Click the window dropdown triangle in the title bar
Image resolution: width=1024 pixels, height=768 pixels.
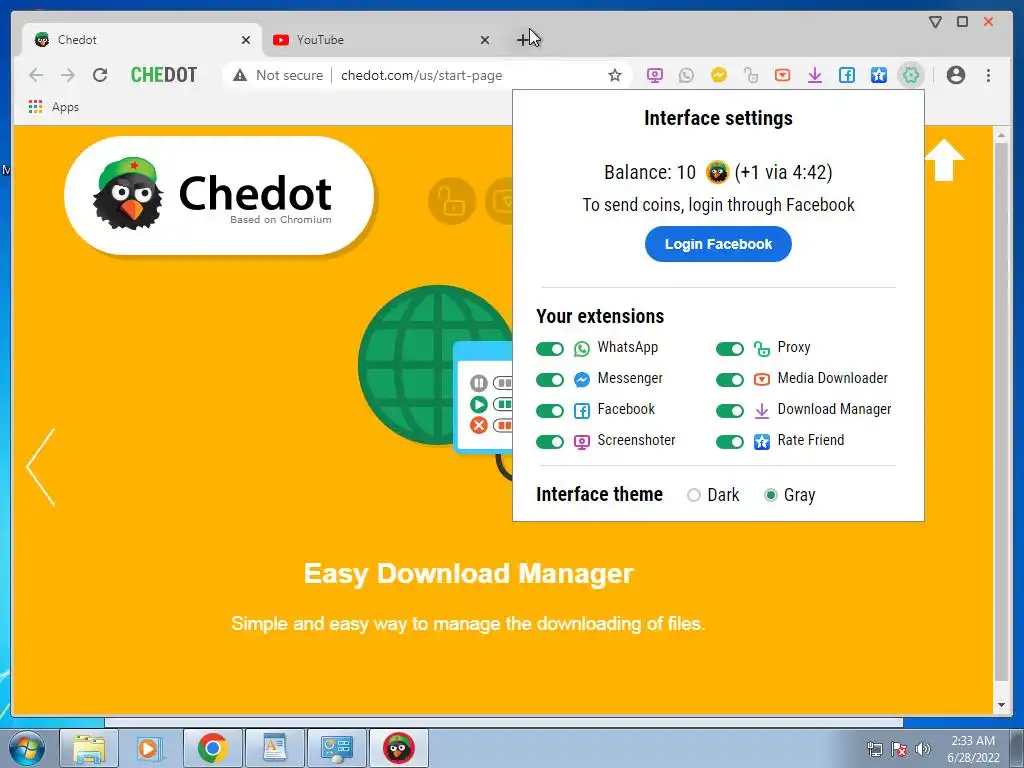point(935,22)
